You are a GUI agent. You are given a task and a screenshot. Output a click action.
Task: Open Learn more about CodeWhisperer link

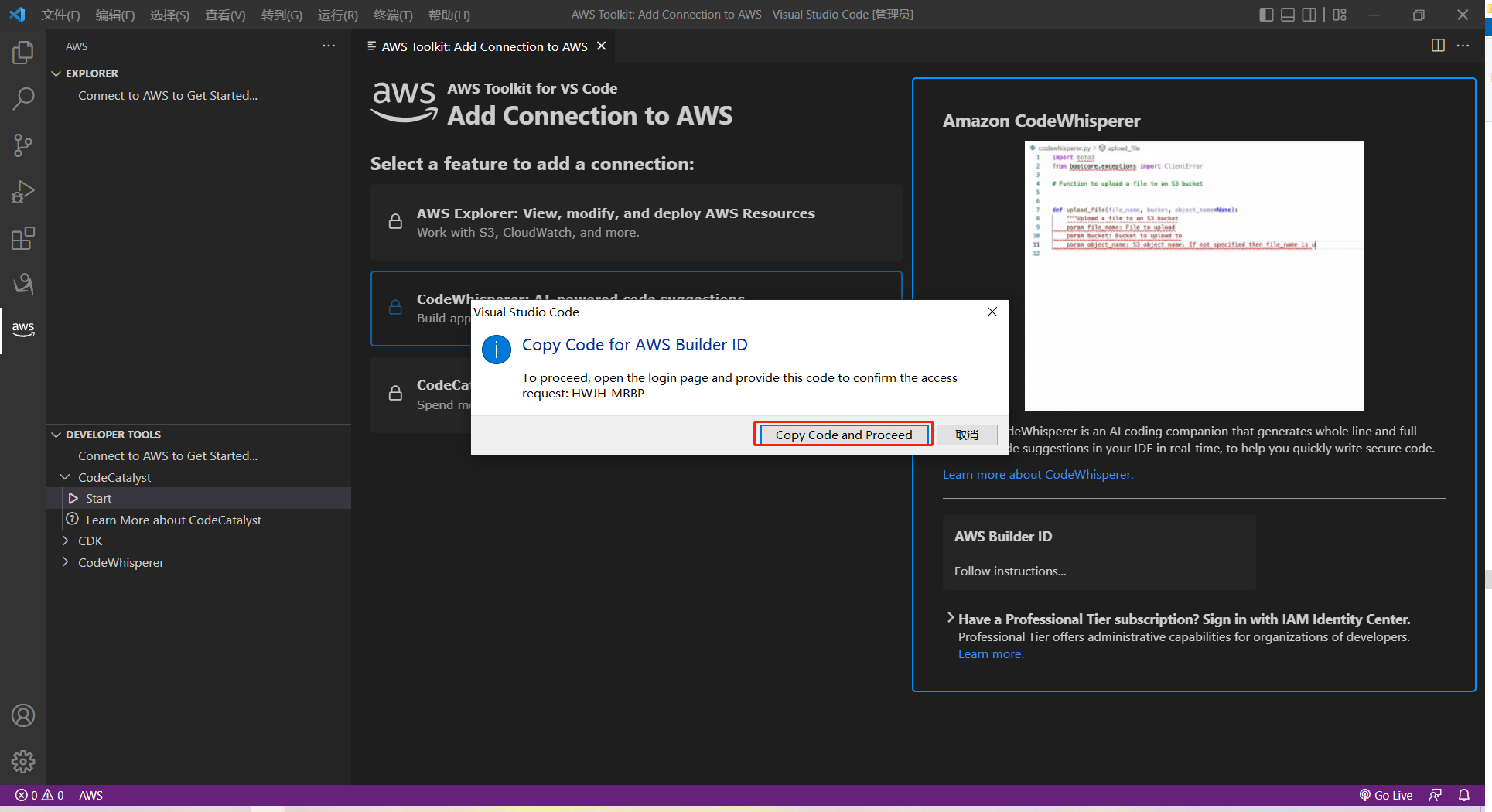tap(1037, 474)
